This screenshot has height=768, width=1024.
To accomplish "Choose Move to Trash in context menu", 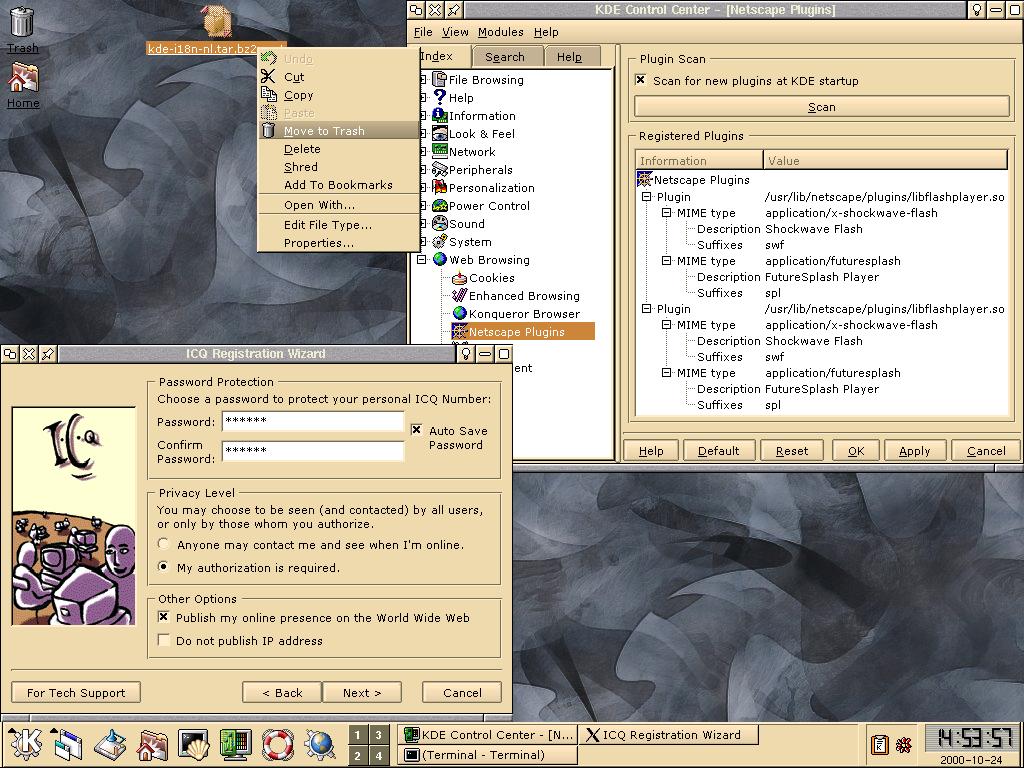I will [338, 131].
